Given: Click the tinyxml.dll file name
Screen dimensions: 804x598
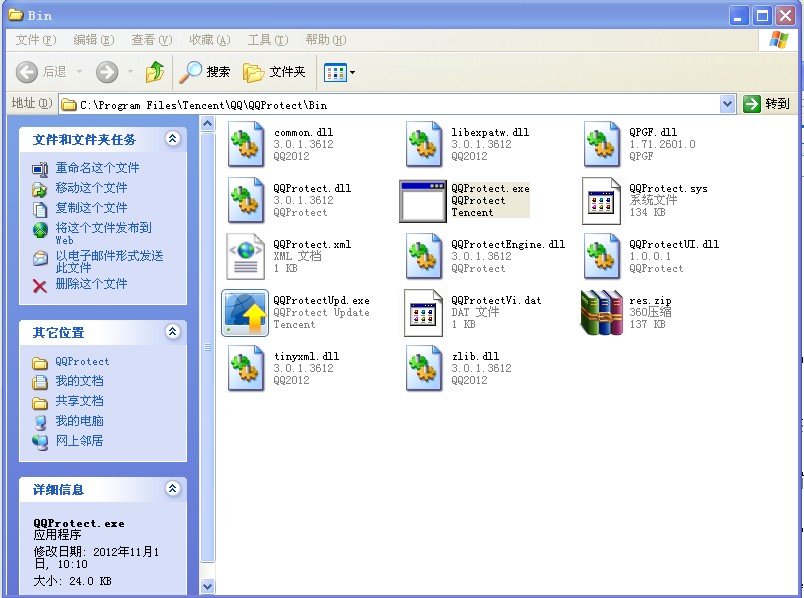Looking at the screenshot, I should (306, 356).
